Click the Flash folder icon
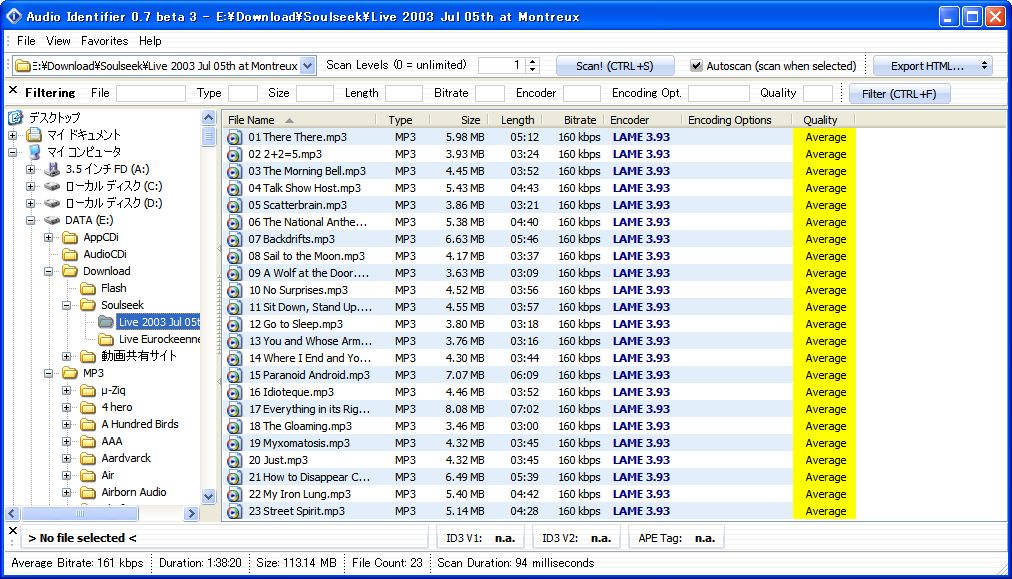The height and width of the screenshot is (579, 1012). click(88, 288)
